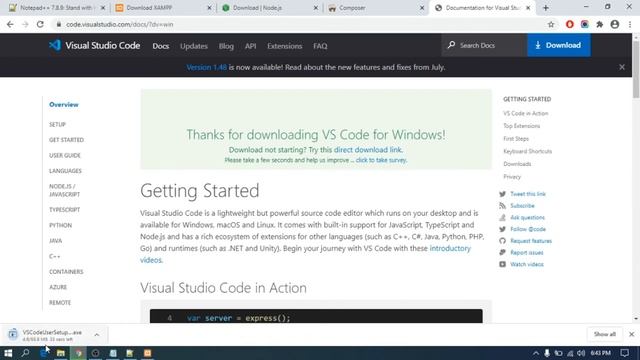640x360 pixels.
Task: Click the direct download link
Action: coord(367,150)
